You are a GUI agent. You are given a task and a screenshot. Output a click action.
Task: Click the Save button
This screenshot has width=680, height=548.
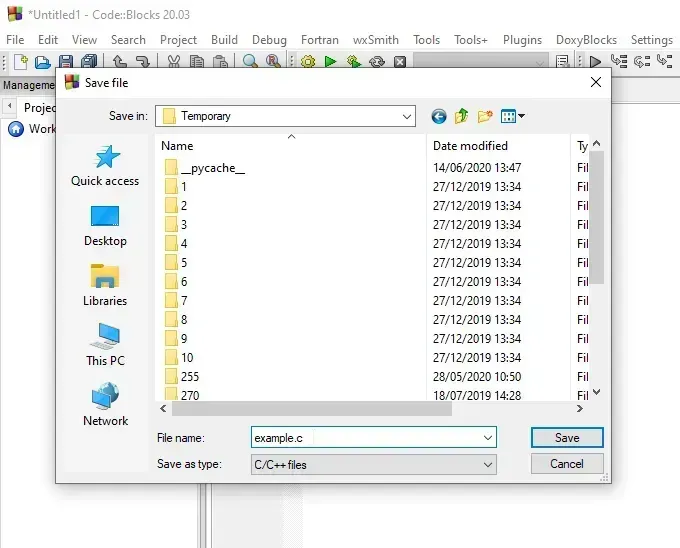(567, 438)
